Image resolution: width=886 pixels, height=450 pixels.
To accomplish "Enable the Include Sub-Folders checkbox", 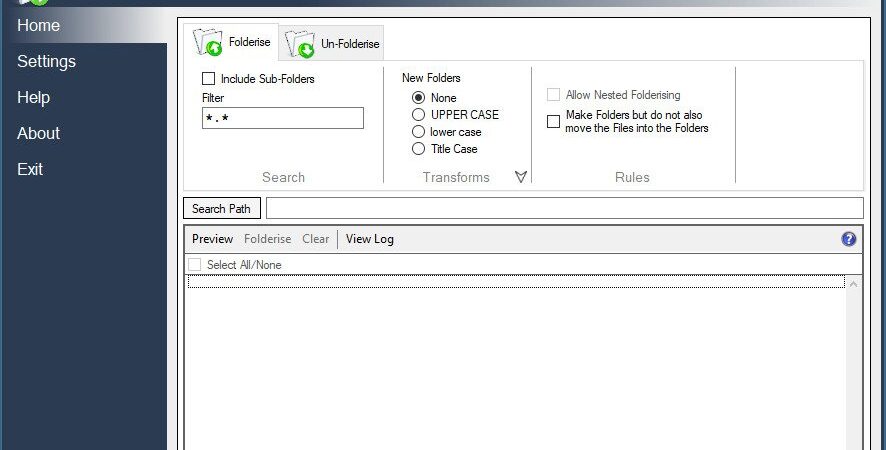I will (209, 79).
